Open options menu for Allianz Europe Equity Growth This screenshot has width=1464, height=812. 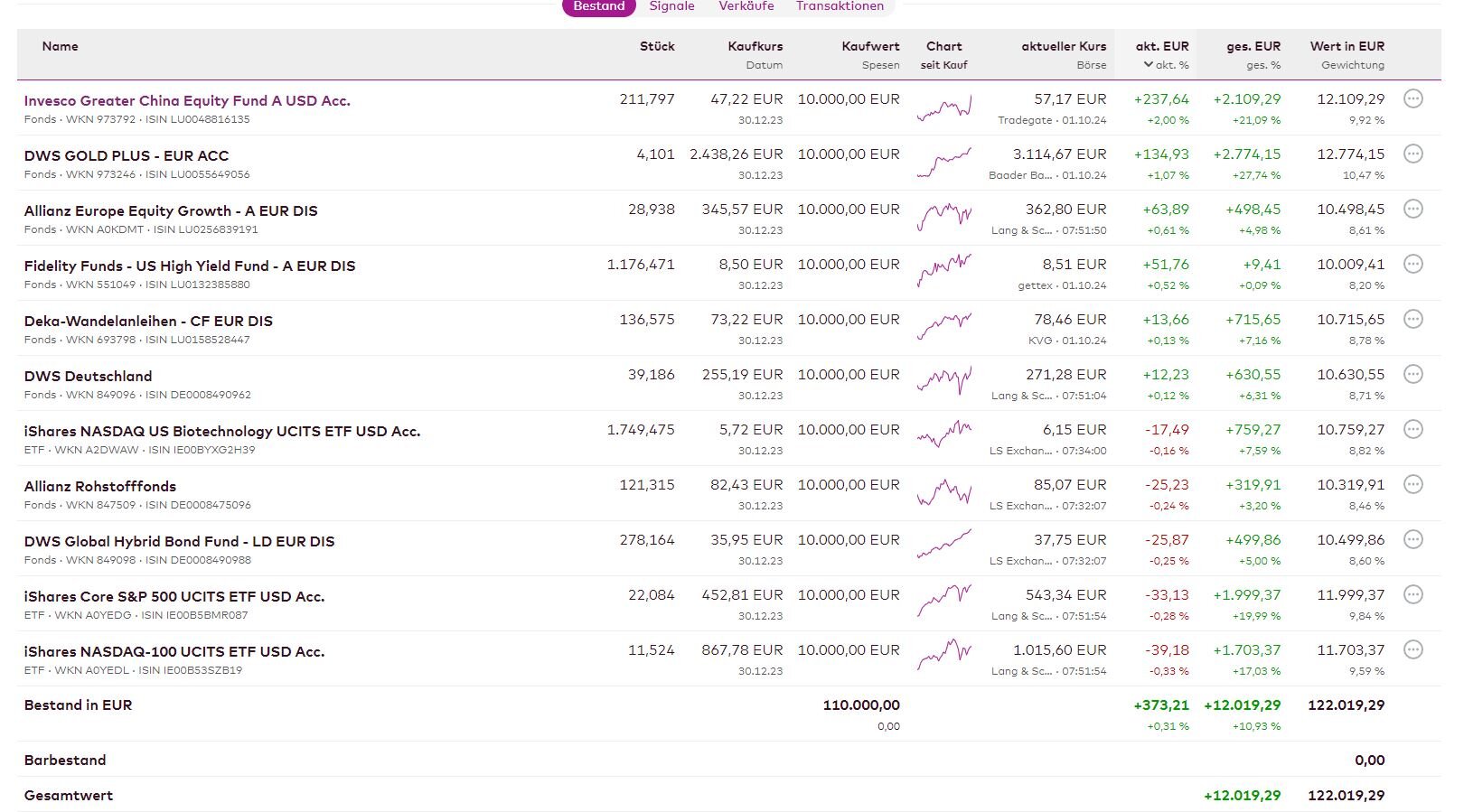pyautogui.click(x=1413, y=210)
